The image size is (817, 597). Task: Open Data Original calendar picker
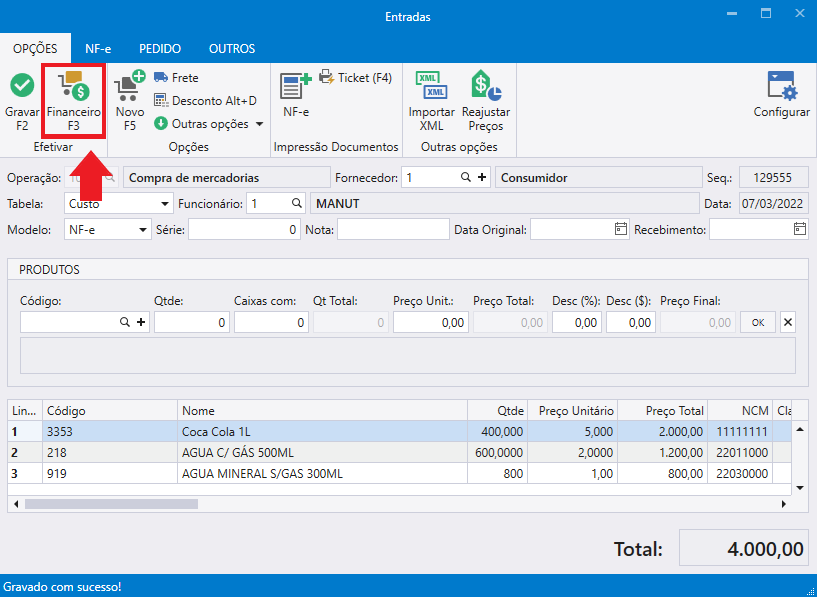tap(621, 229)
